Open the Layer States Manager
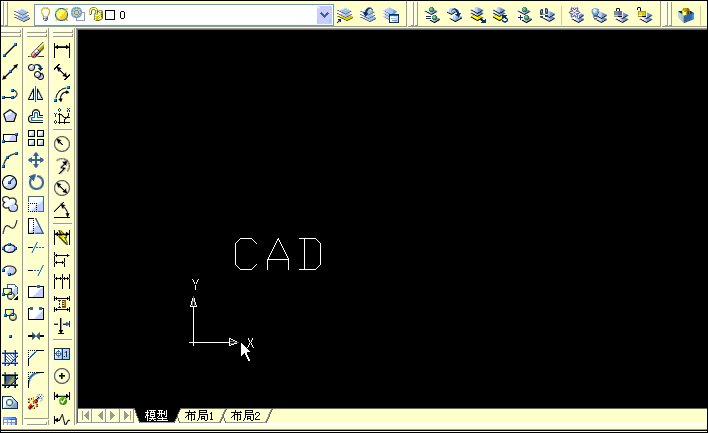 pos(391,15)
